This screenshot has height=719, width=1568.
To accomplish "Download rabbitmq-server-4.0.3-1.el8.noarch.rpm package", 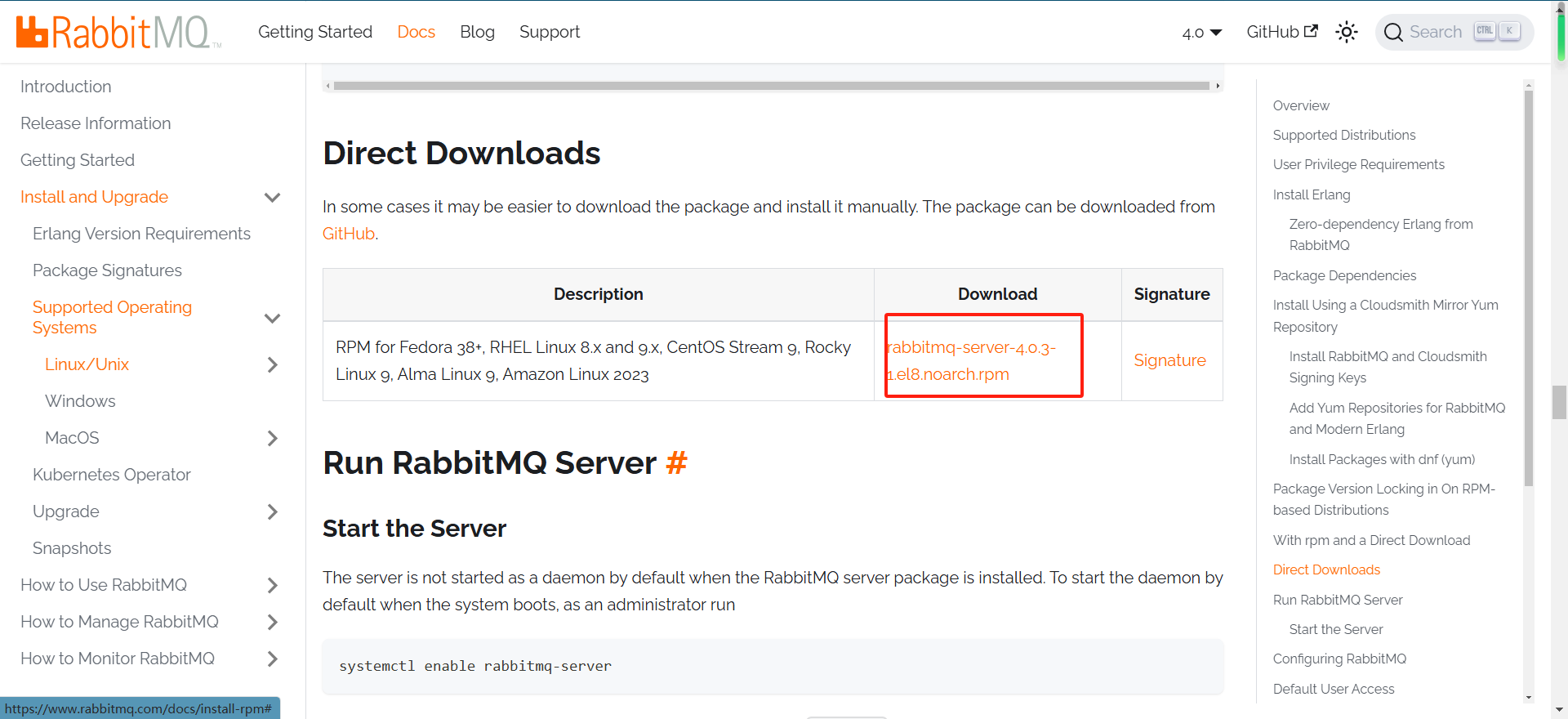I will tap(971, 360).
